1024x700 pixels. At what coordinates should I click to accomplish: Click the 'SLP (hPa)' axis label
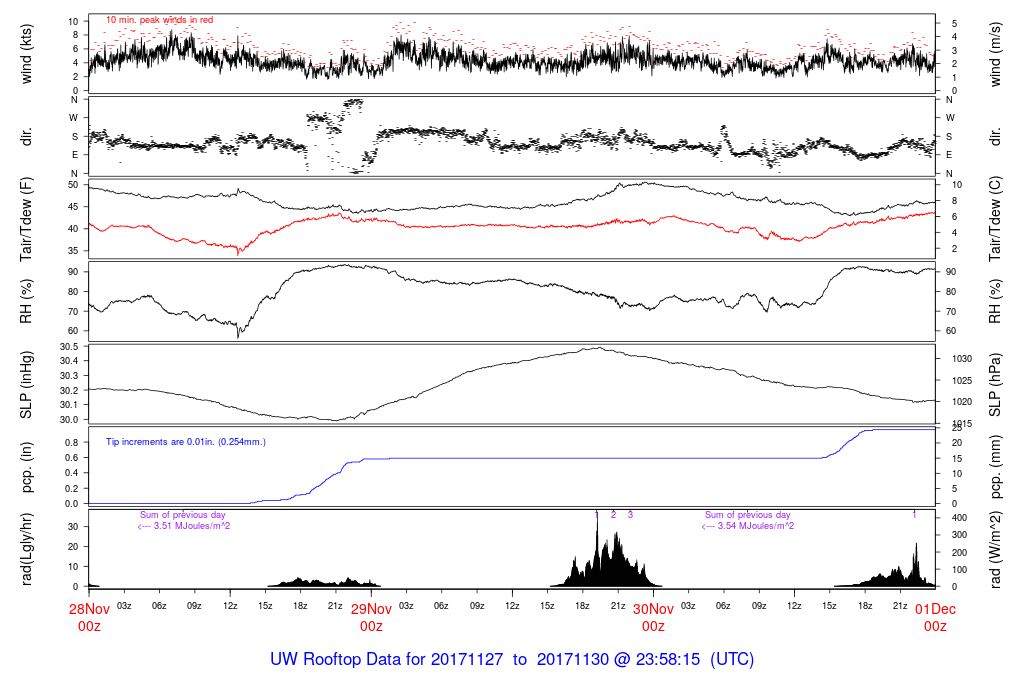pyautogui.click(x=995, y=385)
